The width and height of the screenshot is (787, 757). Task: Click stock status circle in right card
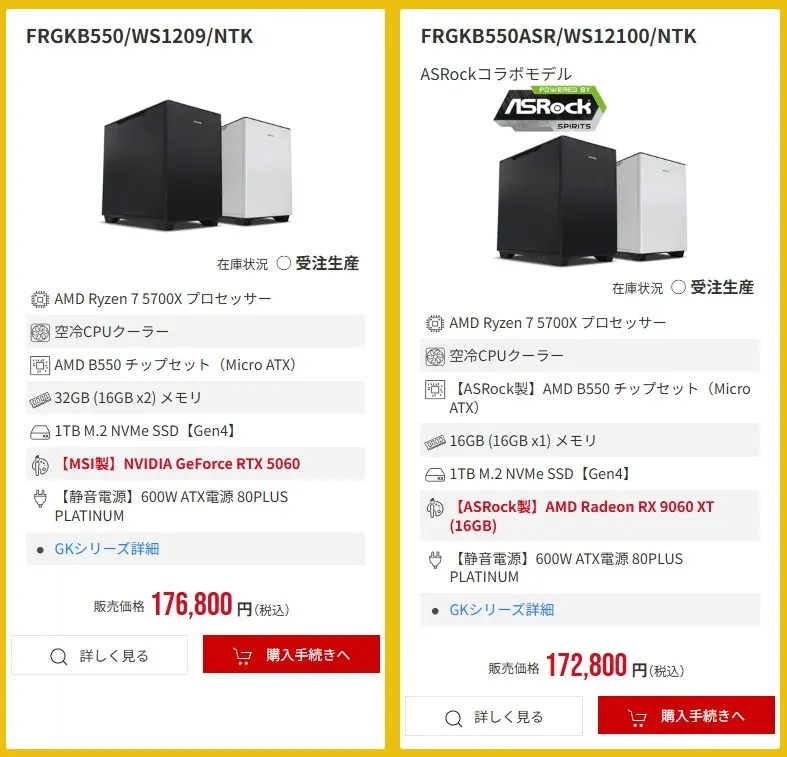click(x=678, y=288)
